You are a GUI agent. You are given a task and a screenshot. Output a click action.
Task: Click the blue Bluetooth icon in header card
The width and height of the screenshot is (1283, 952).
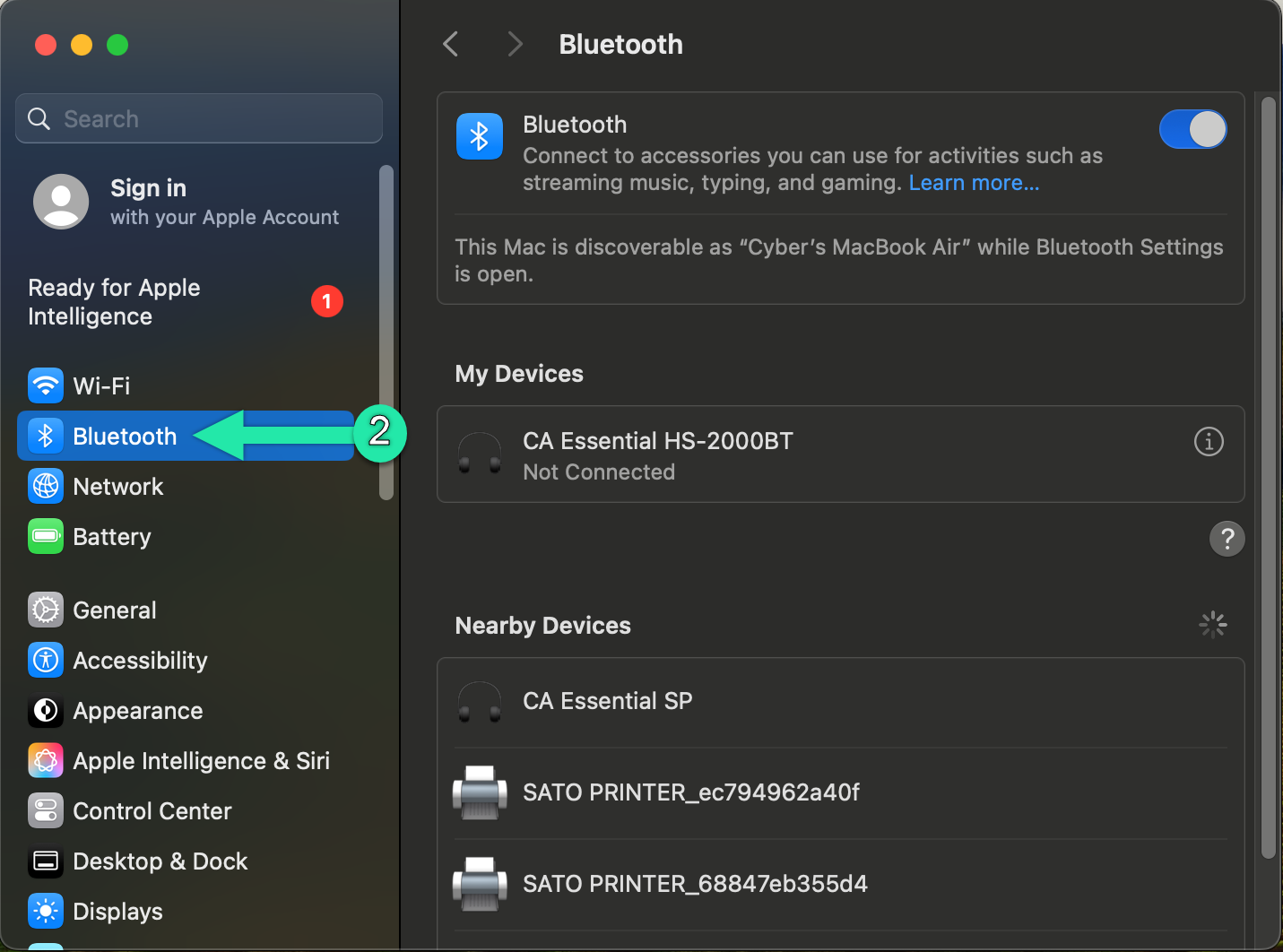[x=480, y=136]
